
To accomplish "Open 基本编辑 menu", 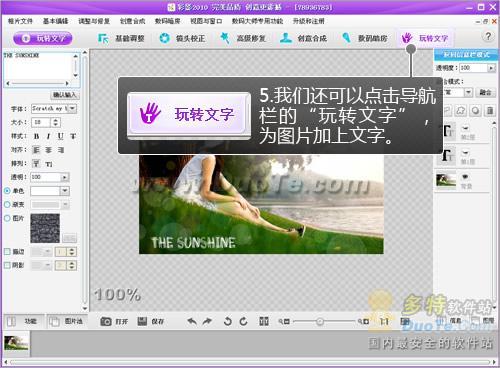I will point(55,21).
